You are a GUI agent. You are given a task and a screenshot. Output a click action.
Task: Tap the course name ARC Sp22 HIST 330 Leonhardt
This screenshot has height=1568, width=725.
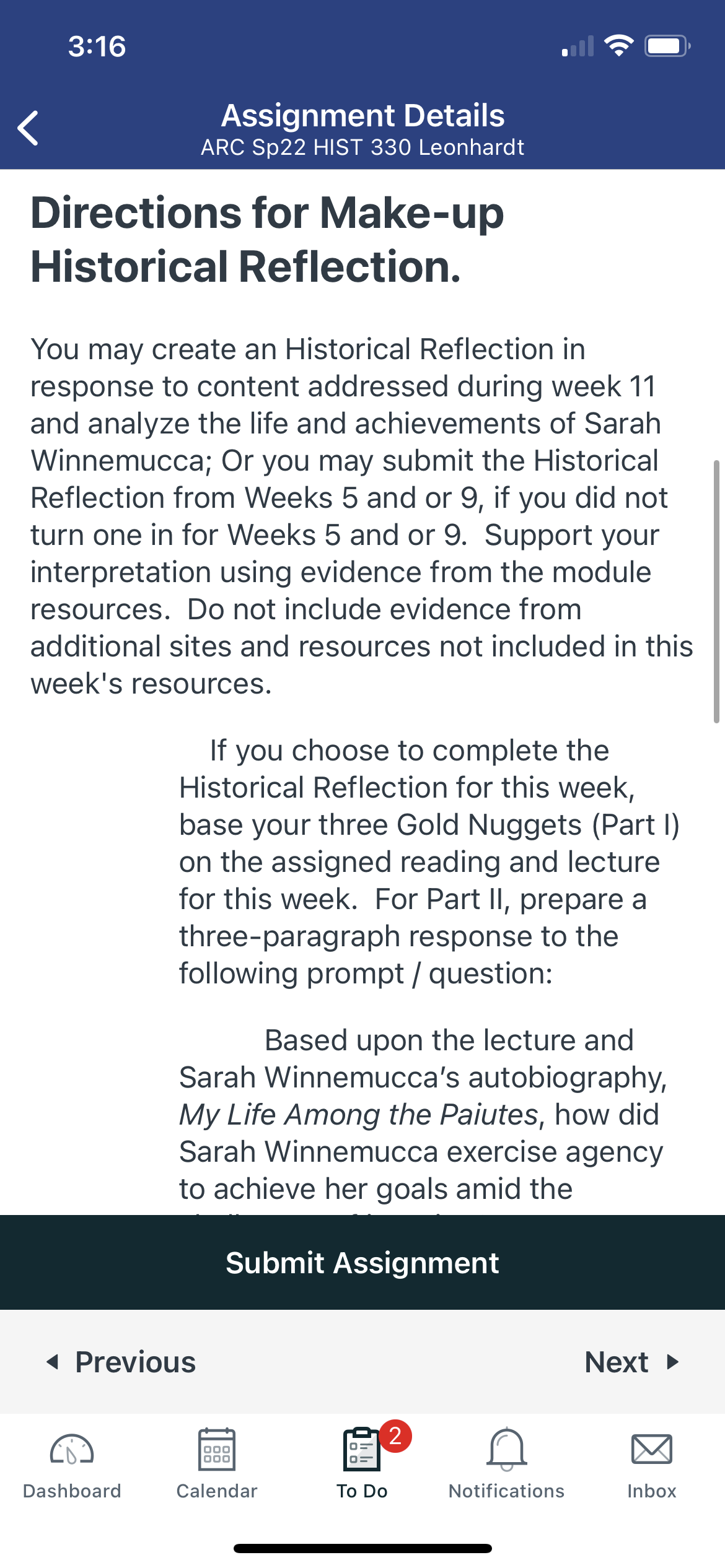362,147
